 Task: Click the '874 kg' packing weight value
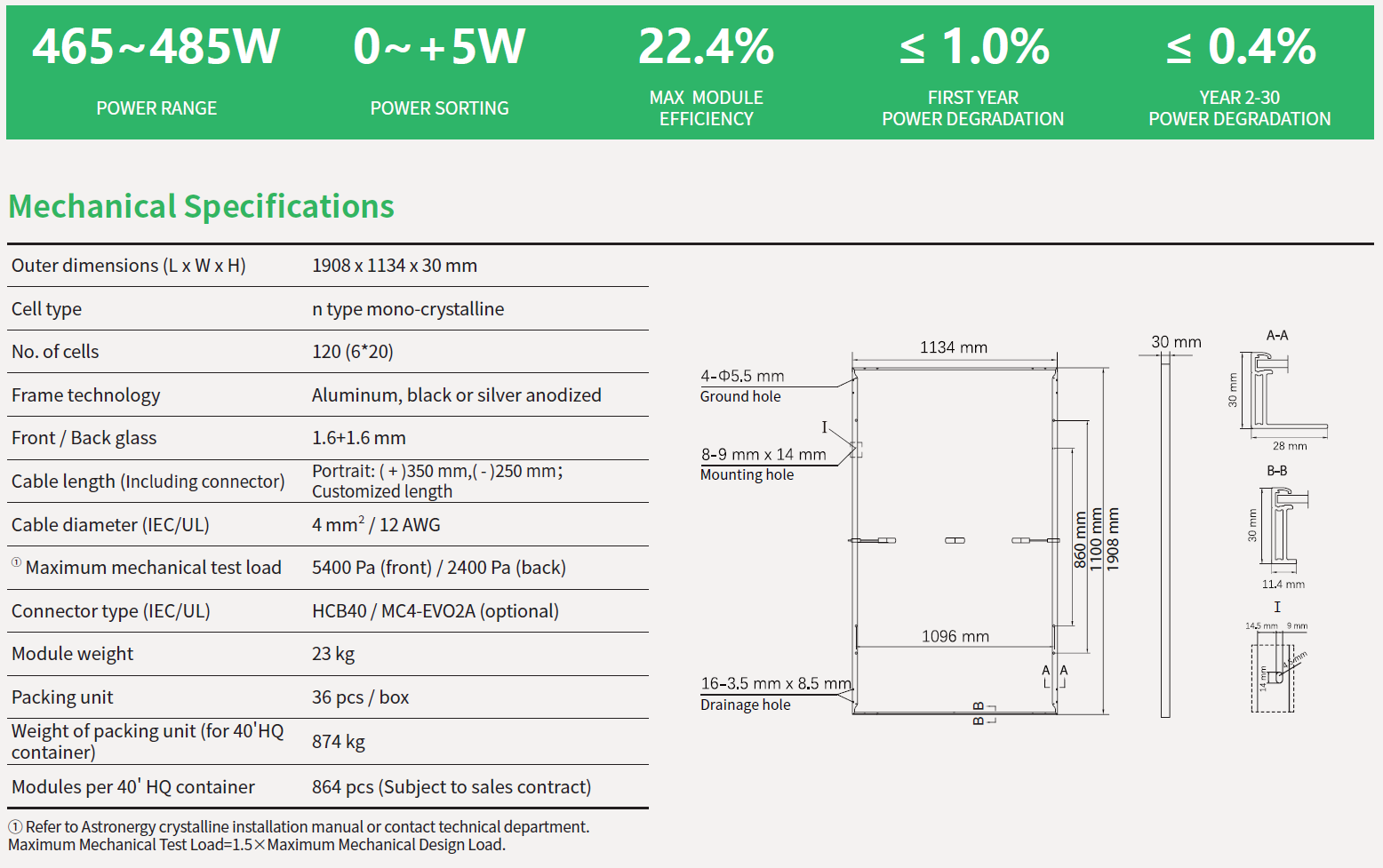(339, 742)
